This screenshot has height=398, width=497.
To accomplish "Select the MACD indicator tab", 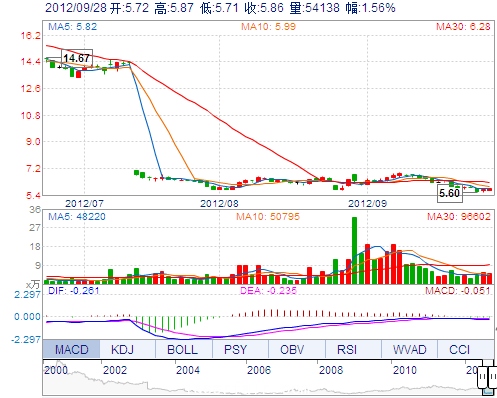I will click(x=71, y=349).
